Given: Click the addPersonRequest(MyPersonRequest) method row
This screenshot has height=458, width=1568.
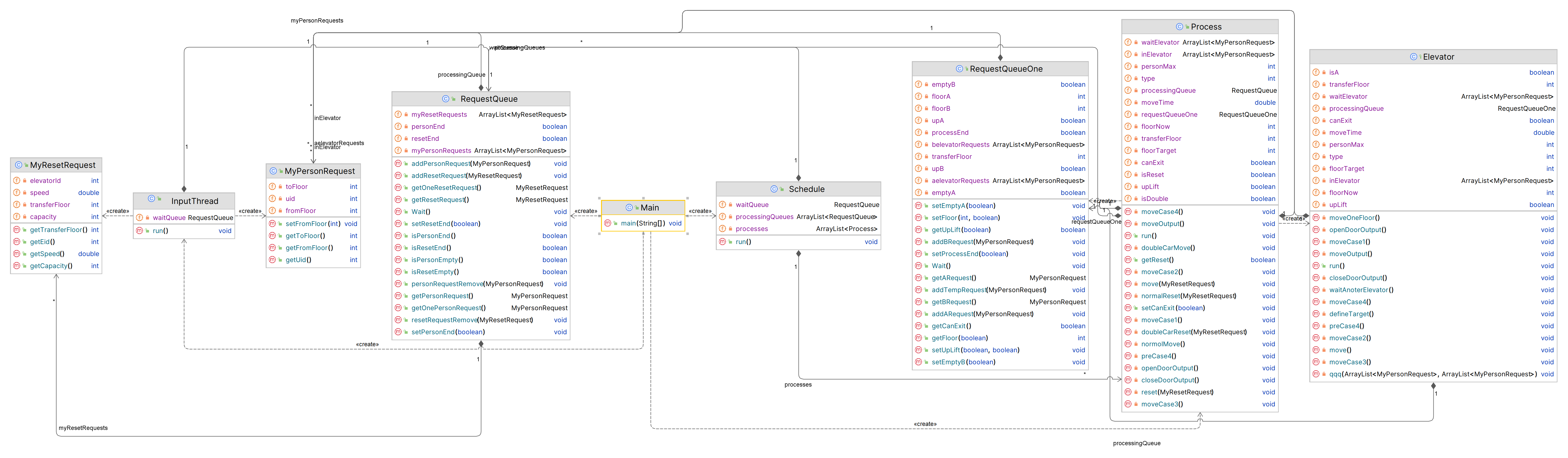Looking at the screenshot, I should point(481,164).
